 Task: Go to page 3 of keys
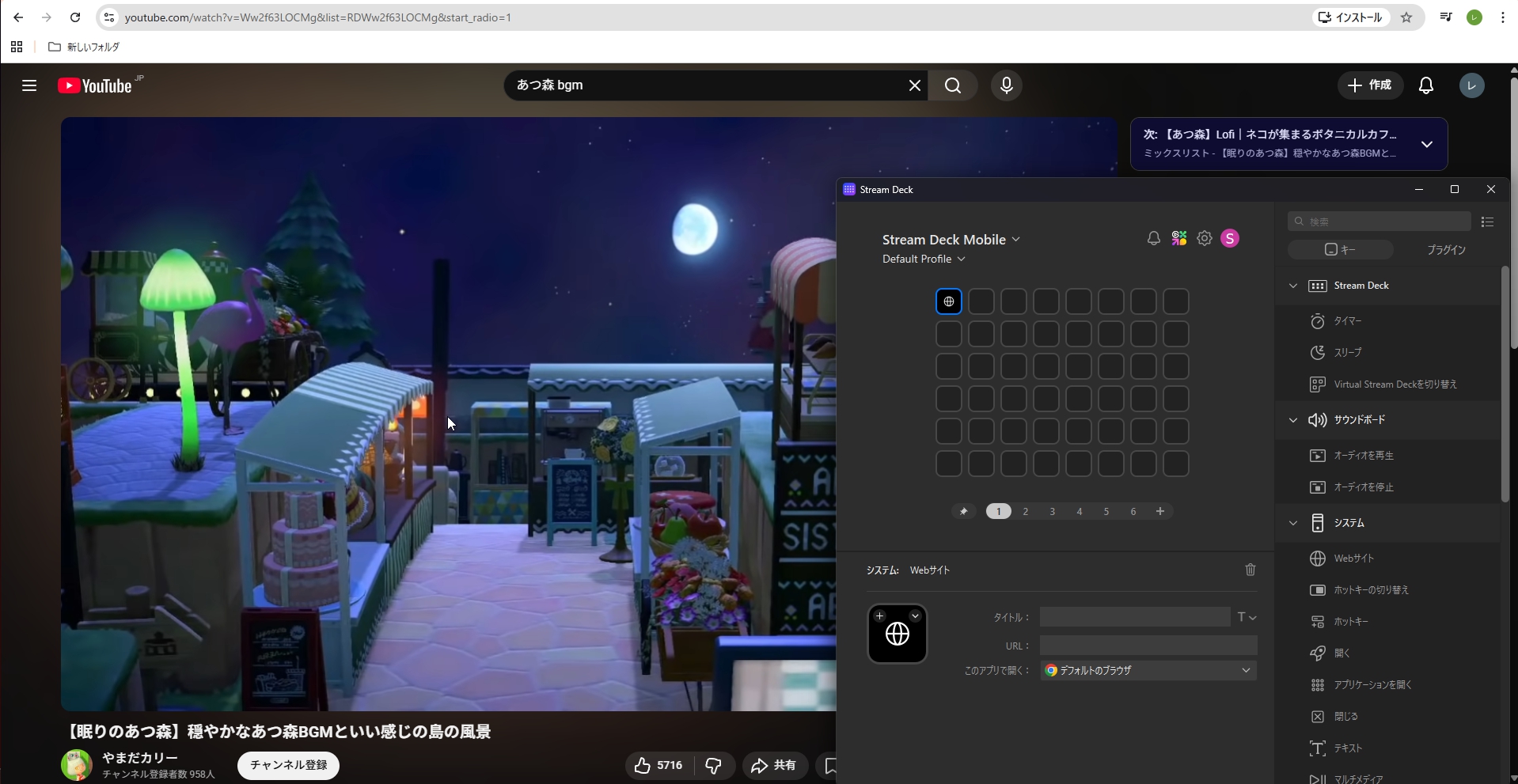(1052, 511)
